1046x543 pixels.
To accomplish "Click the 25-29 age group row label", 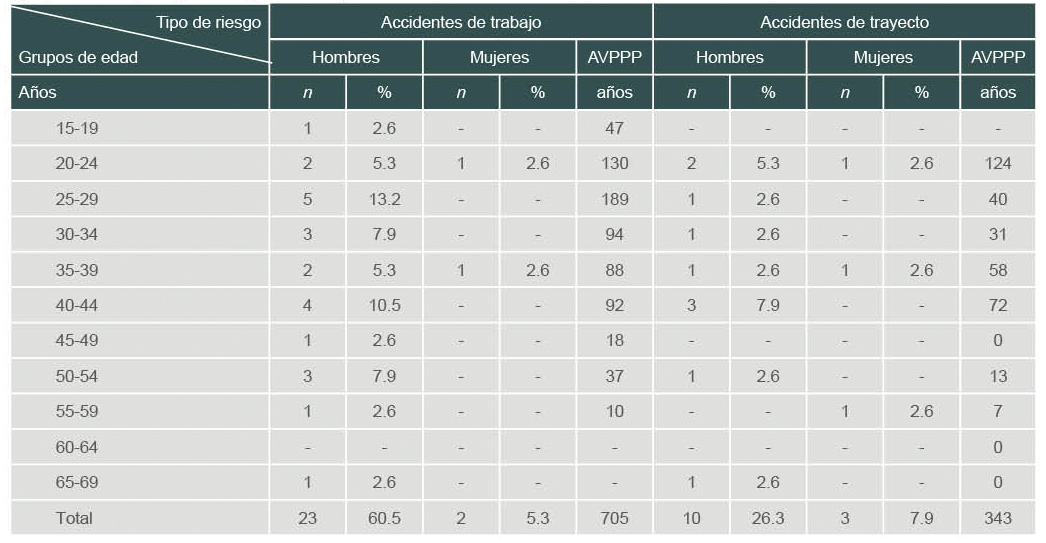I will 77,199.
